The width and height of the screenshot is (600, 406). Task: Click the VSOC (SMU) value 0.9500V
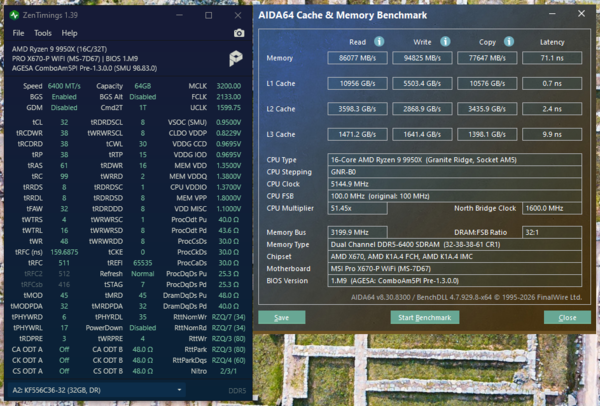[x=228, y=122]
